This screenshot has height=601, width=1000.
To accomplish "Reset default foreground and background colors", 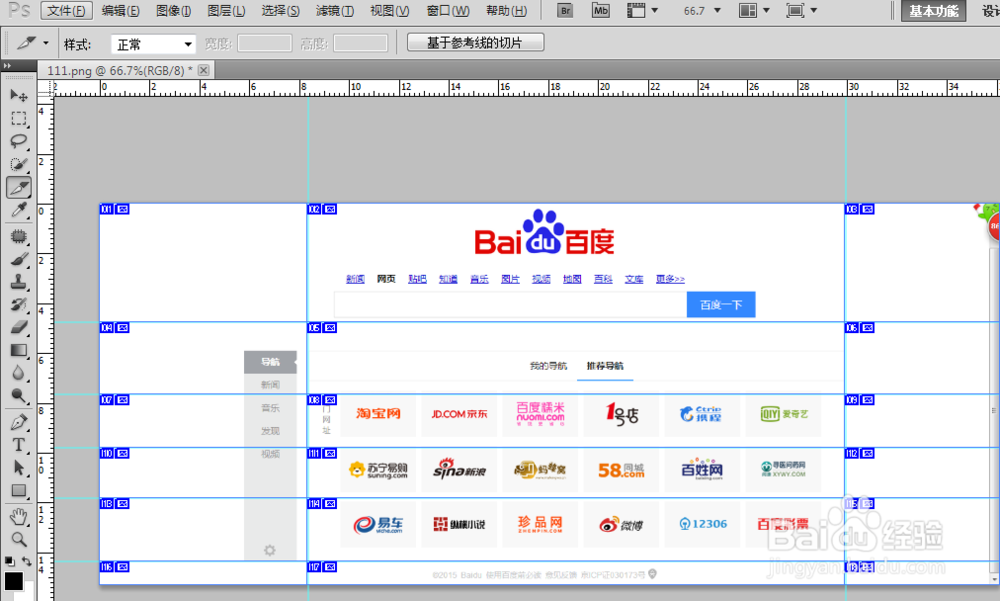I will 9,561.
